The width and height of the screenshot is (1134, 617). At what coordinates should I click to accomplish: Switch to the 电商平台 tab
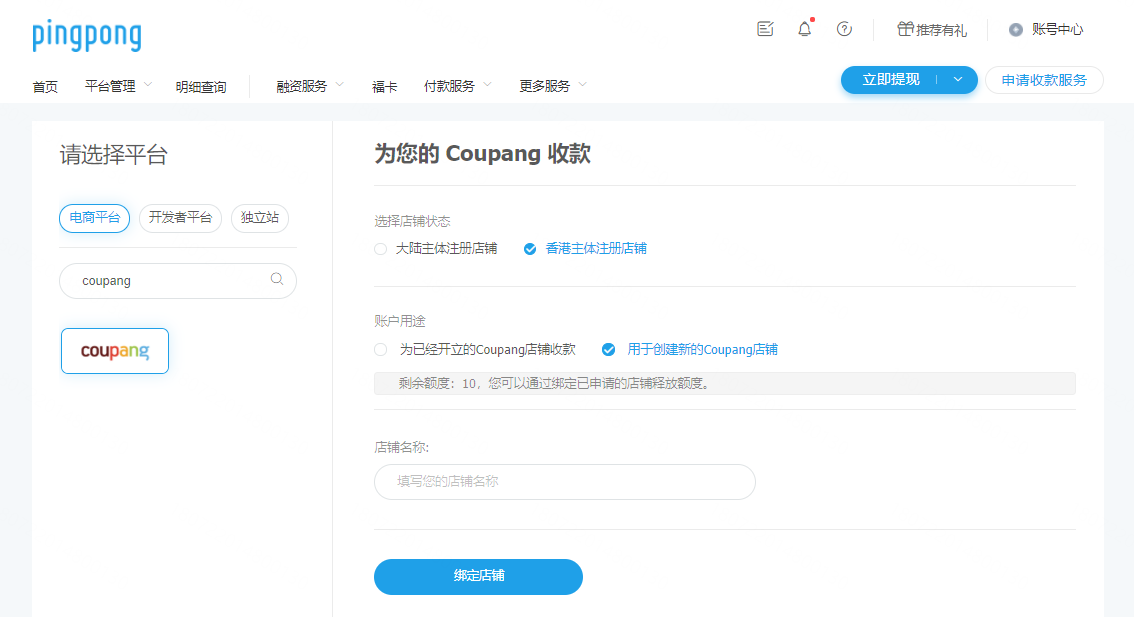tap(95, 218)
